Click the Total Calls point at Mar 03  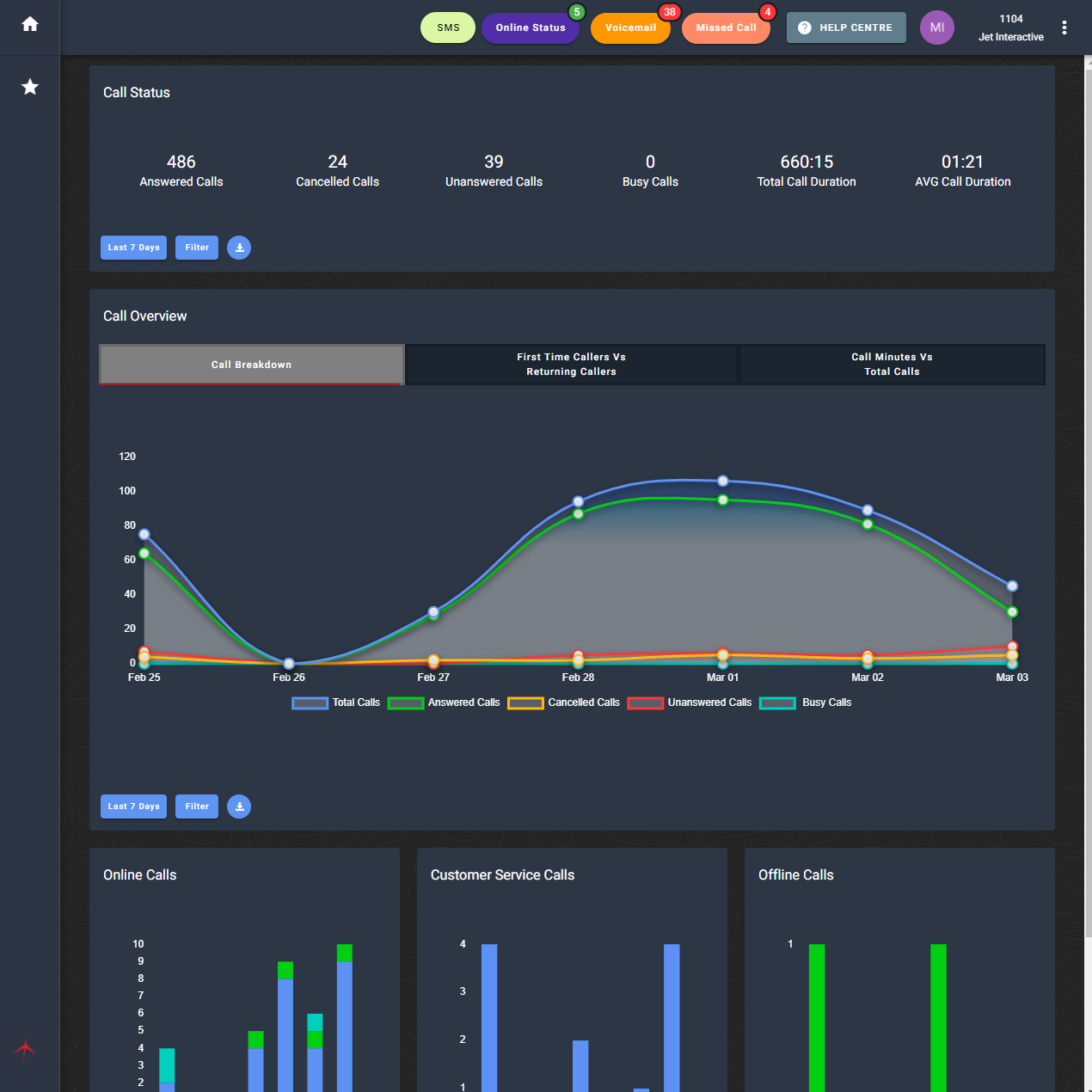1012,586
